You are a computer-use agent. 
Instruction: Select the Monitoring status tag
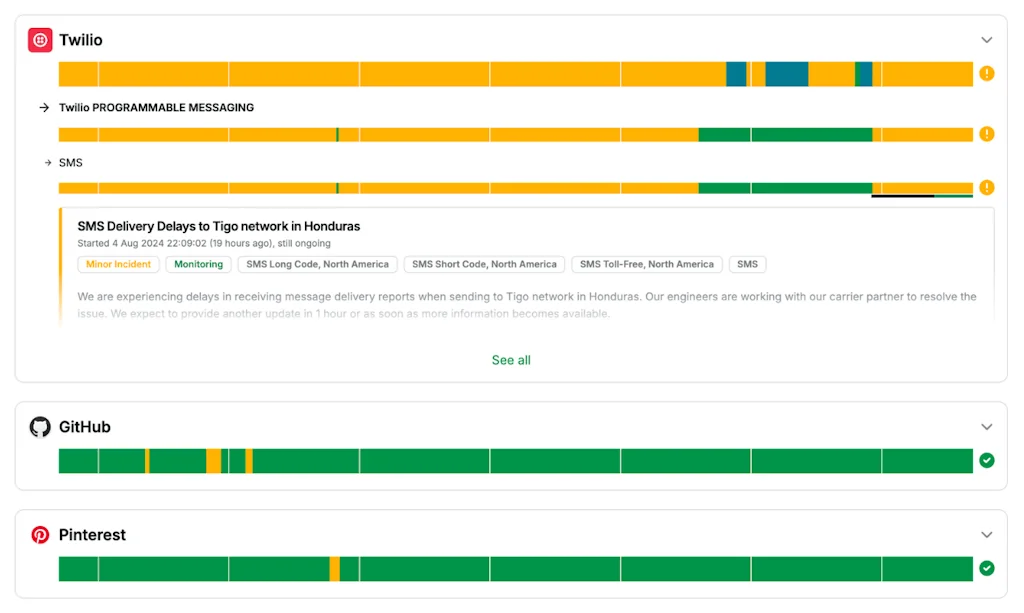point(198,264)
